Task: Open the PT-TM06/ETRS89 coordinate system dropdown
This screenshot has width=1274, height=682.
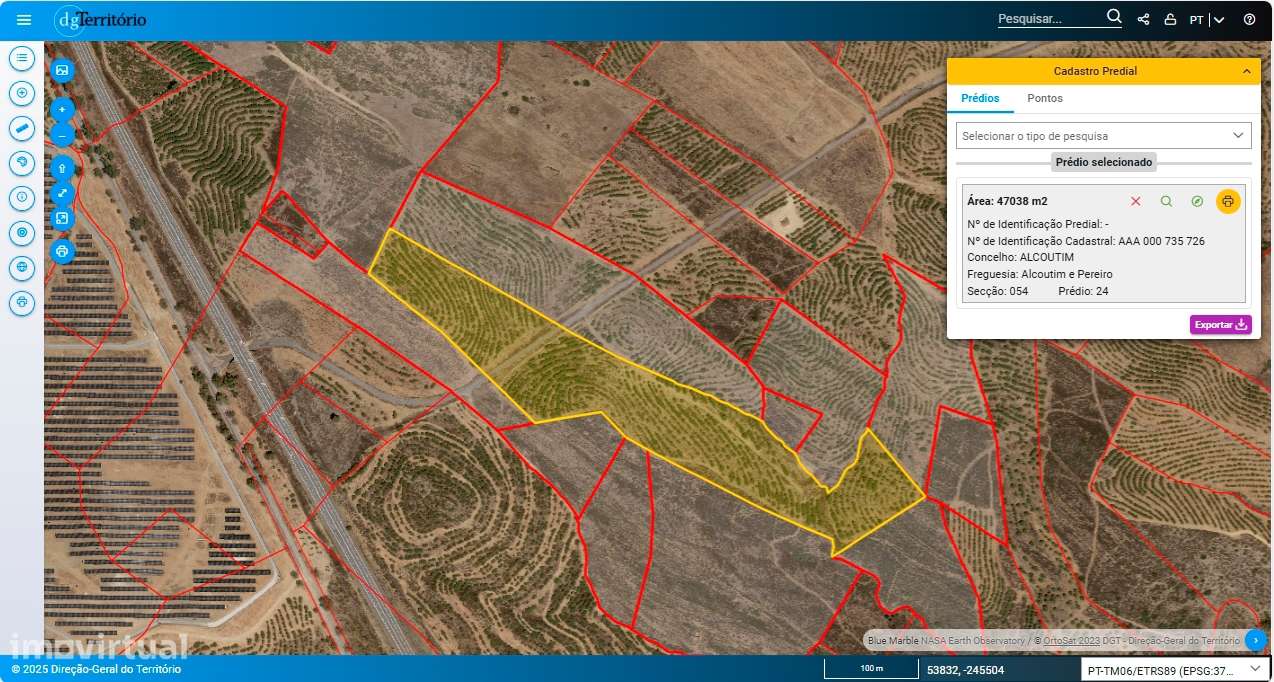Action: 1175,670
